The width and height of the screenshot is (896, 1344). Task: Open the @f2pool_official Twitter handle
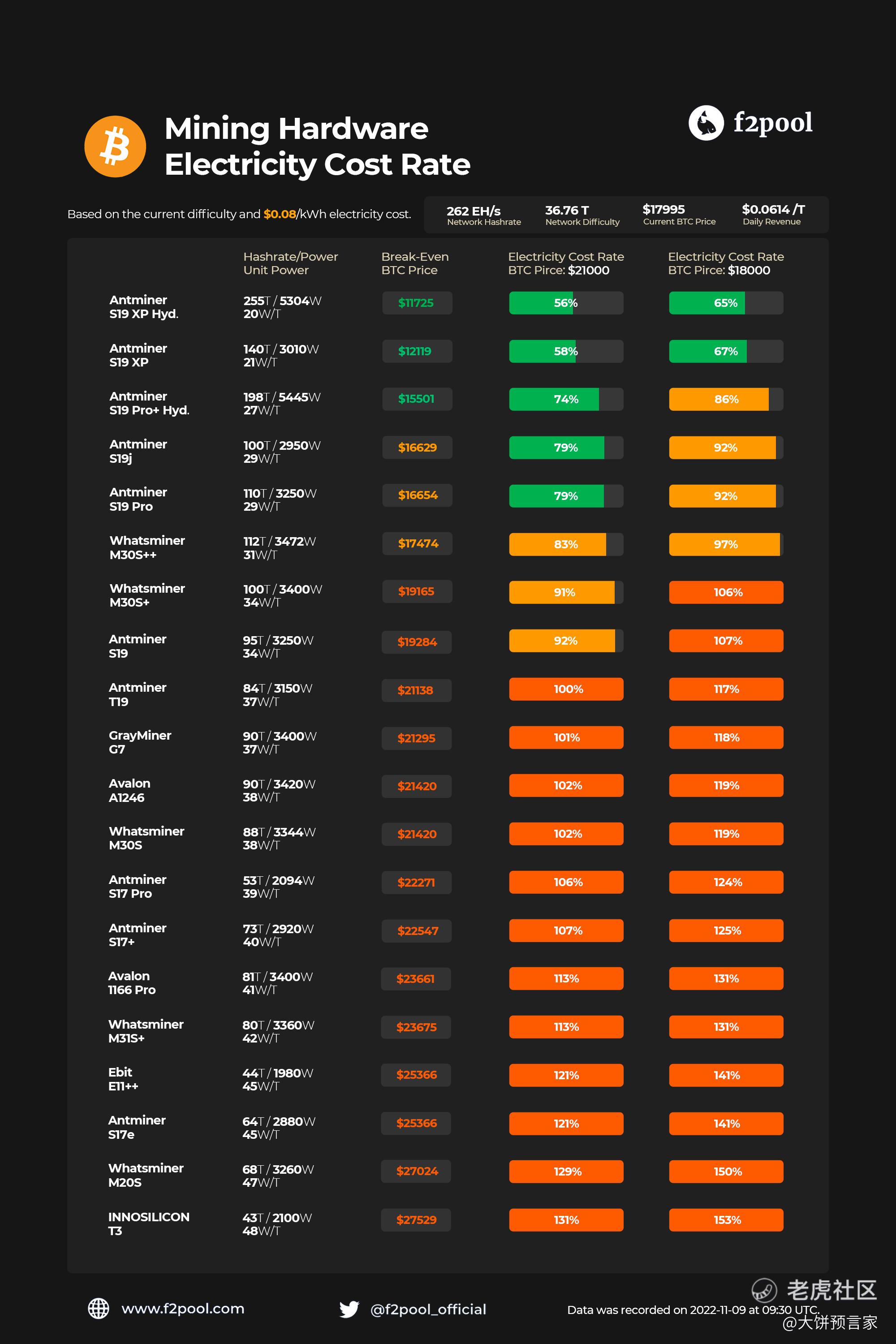[428, 1309]
